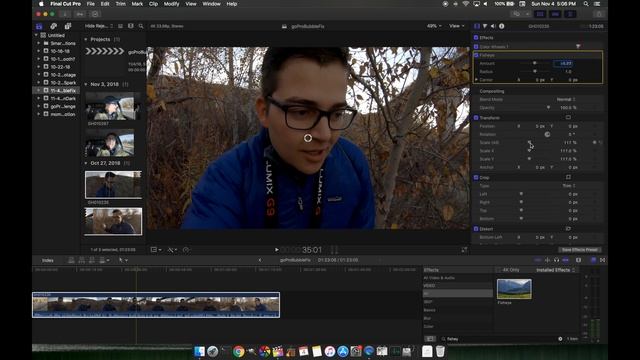Collapse the Untitled library disclosure triangle
This screenshot has height=360, width=640.
coord(36,35)
